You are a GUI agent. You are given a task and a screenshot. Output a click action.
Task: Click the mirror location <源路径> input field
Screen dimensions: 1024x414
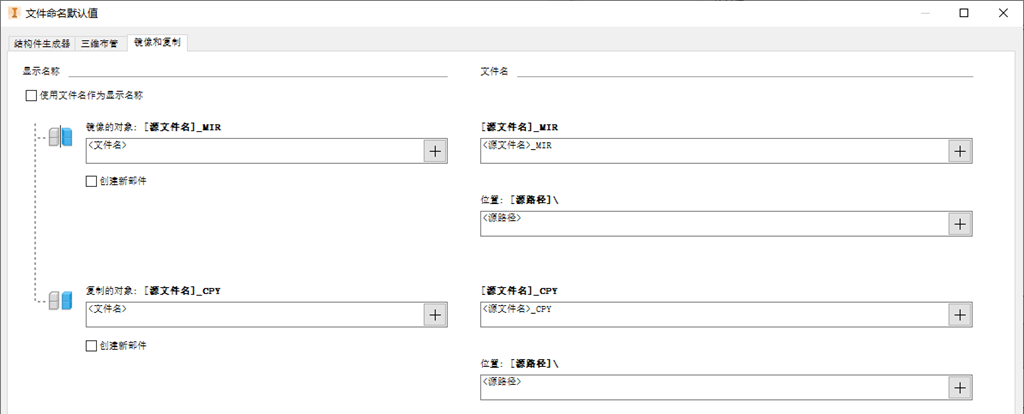pos(712,224)
